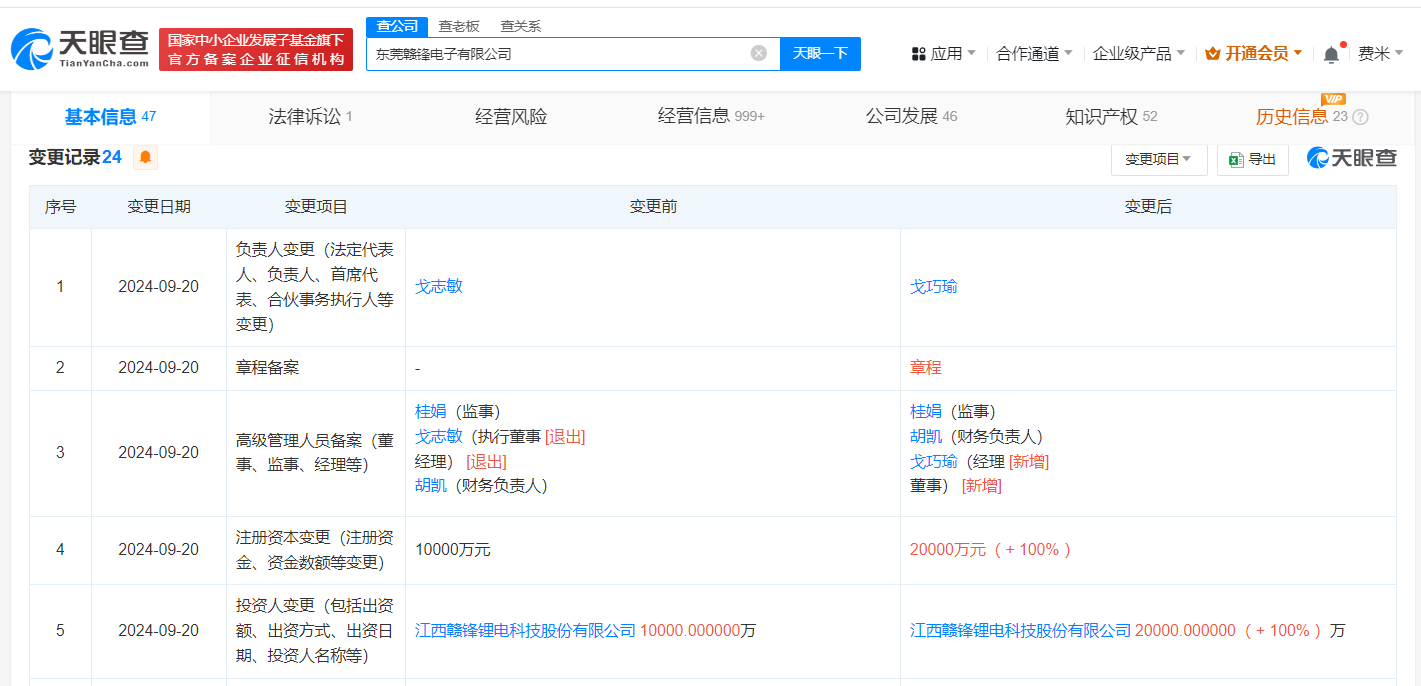This screenshot has width=1421, height=686.
Task: Open 胡凯 link in row 3 变更后 column
Action: pyautogui.click(x=926, y=436)
